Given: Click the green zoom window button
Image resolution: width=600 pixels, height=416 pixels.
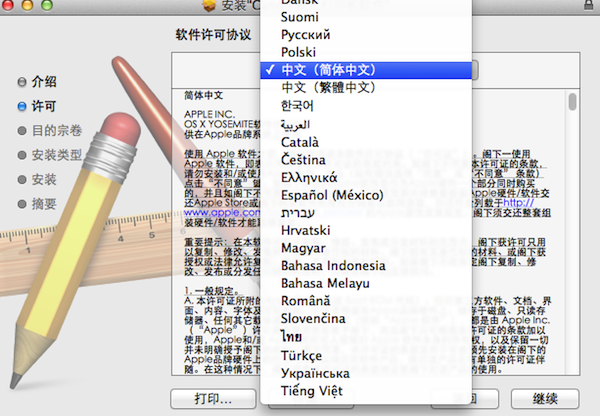Looking at the screenshot, I should point(47,5).
